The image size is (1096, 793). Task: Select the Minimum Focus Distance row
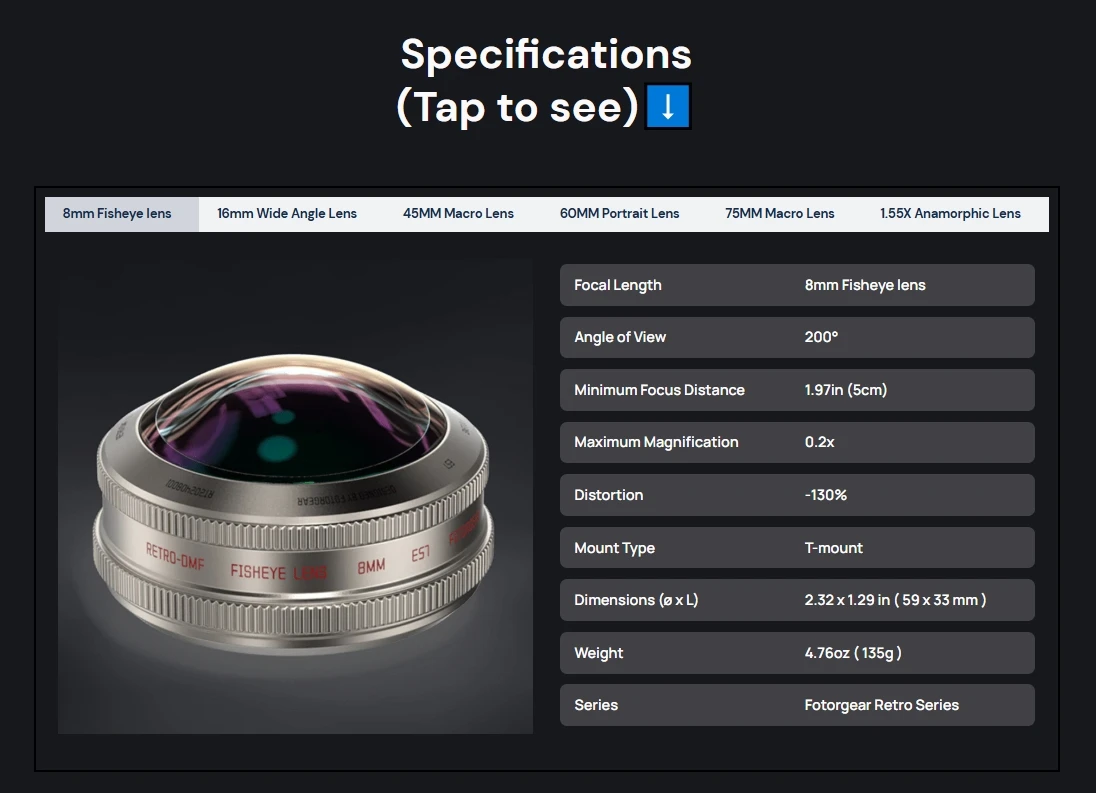click(797, 390)
